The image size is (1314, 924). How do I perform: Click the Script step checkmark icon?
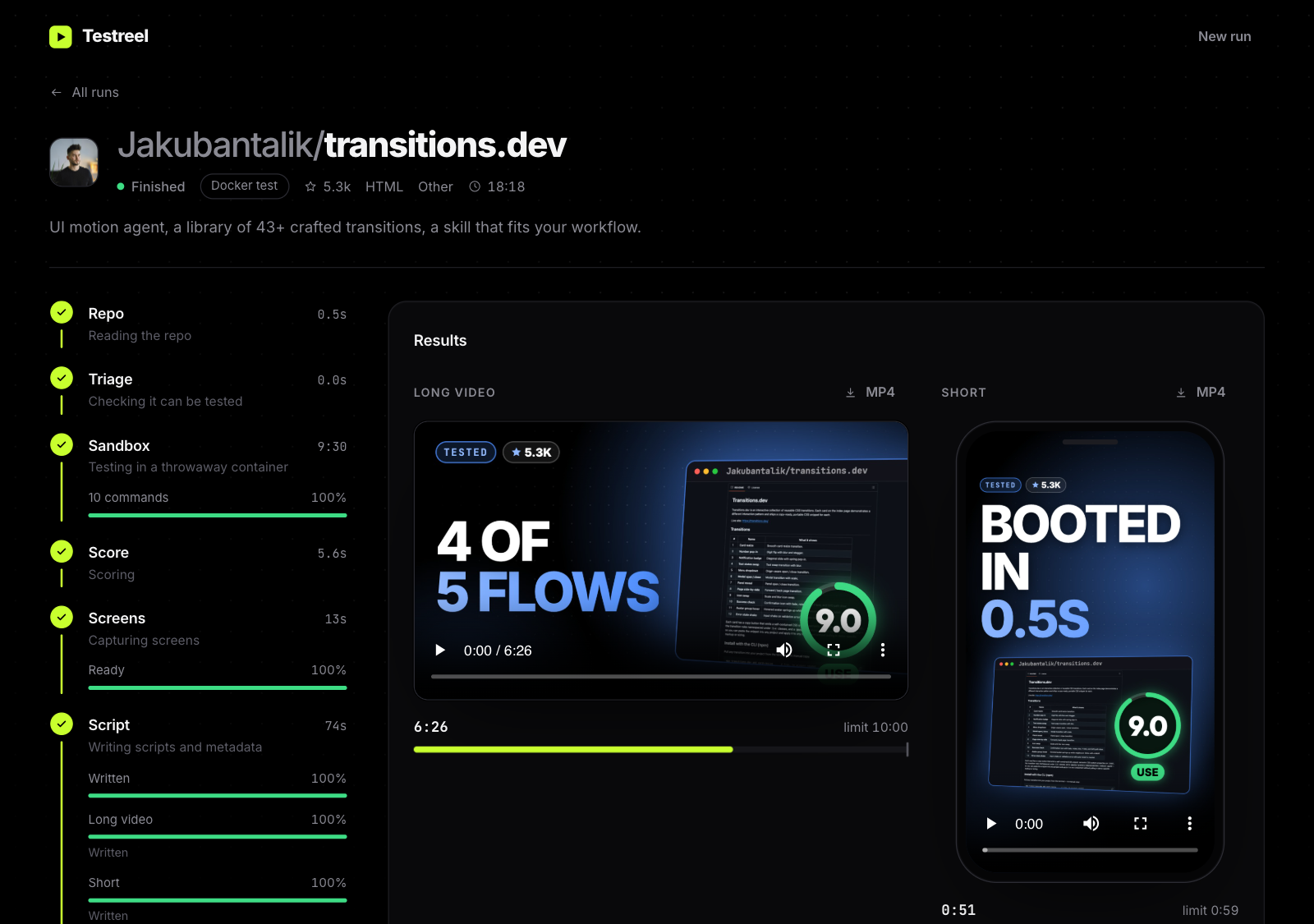pyautogui.click(x=62, y=724)
